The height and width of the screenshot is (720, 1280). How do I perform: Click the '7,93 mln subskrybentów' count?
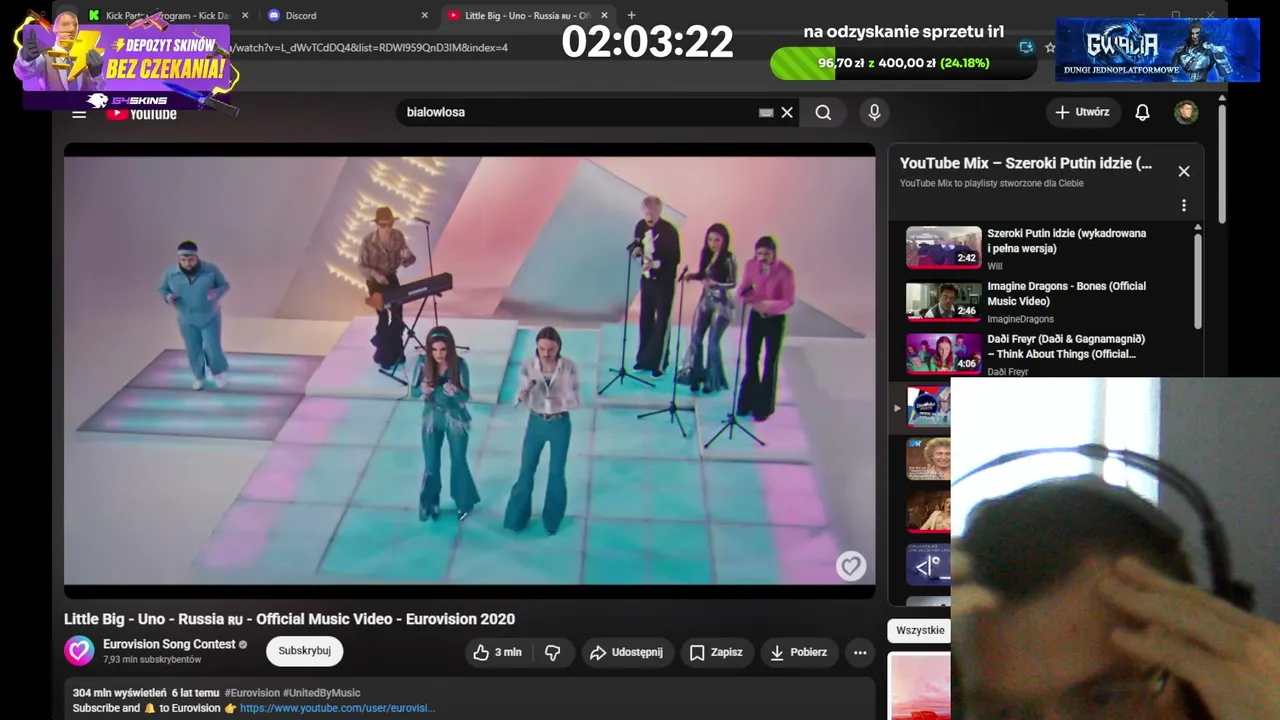[152, 660]
